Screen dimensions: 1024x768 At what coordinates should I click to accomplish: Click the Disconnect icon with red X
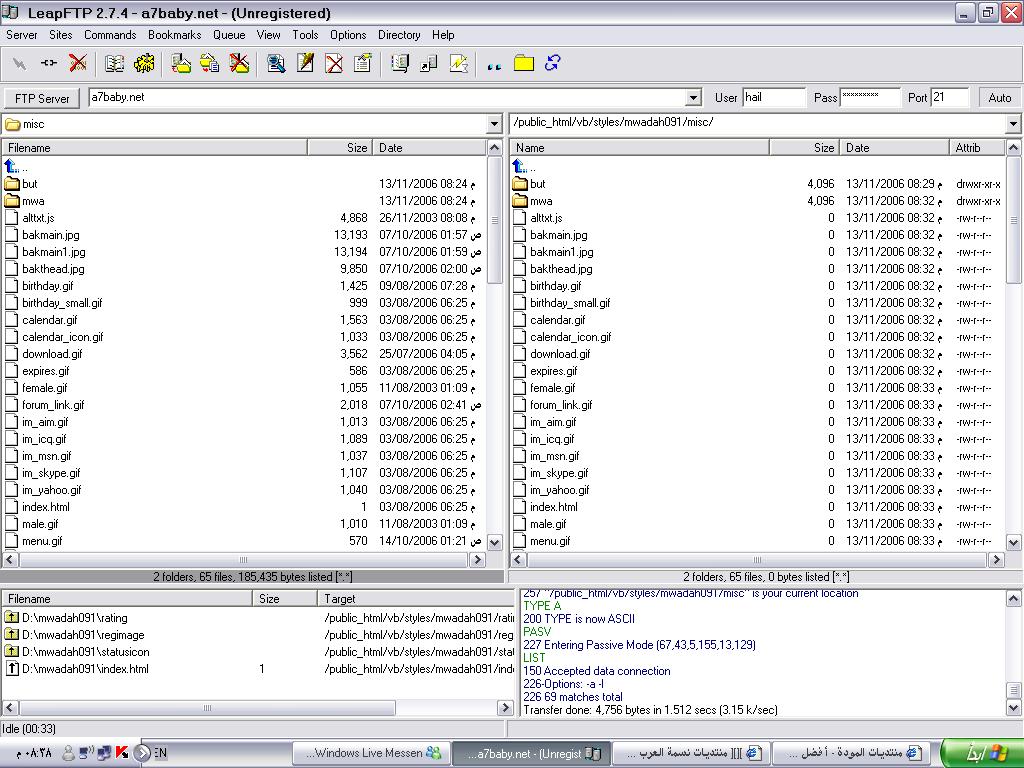tap(77, 63)
